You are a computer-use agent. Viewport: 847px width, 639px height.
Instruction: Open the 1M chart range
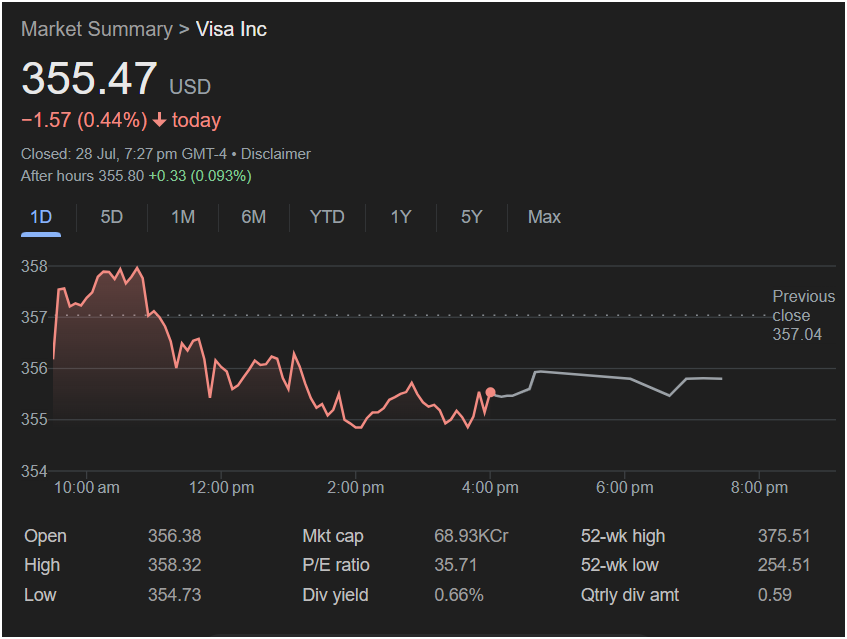[x=183, y=217]
